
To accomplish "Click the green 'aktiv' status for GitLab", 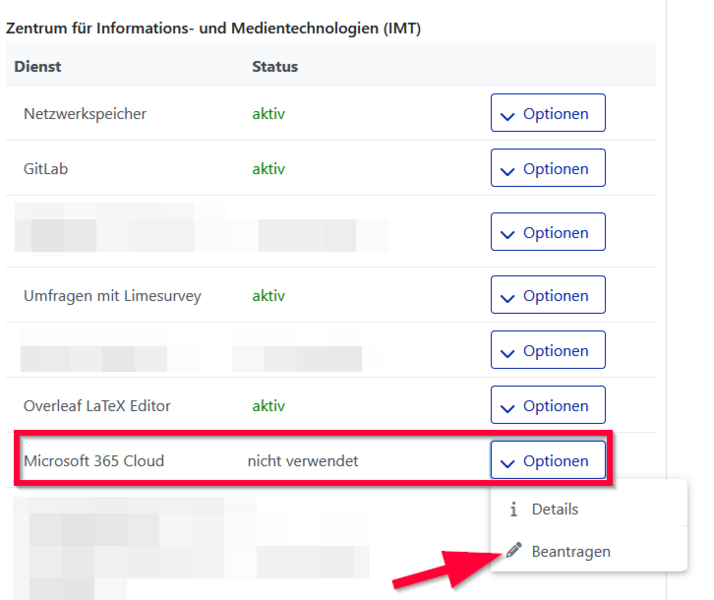I will point(268,169).
